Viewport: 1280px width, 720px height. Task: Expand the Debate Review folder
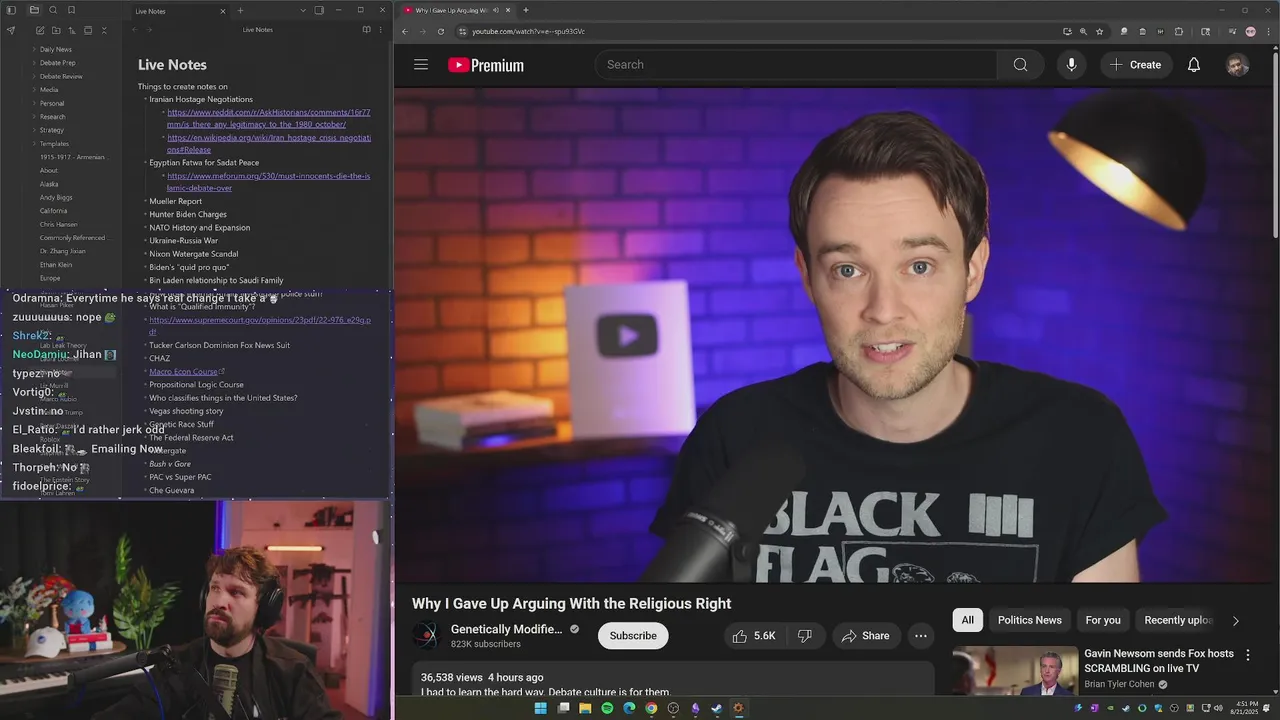point(61,76)
